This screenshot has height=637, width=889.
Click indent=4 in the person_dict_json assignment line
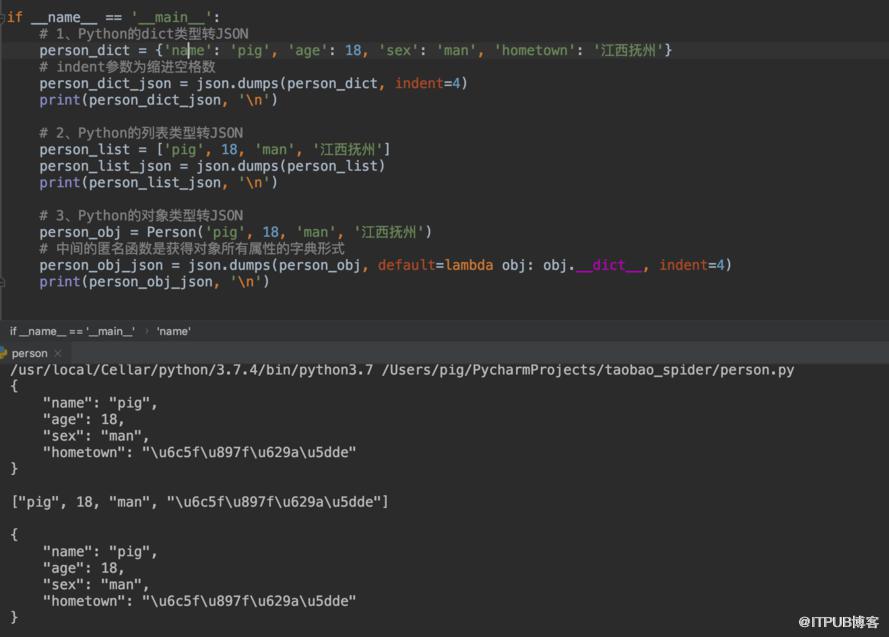[427, 83]
